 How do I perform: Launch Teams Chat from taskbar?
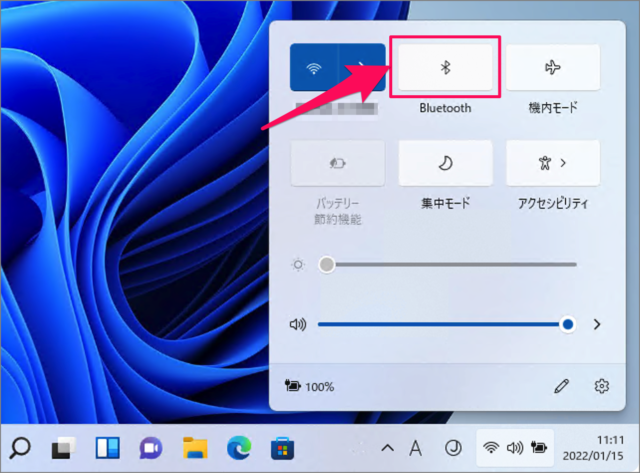(152, 447)
